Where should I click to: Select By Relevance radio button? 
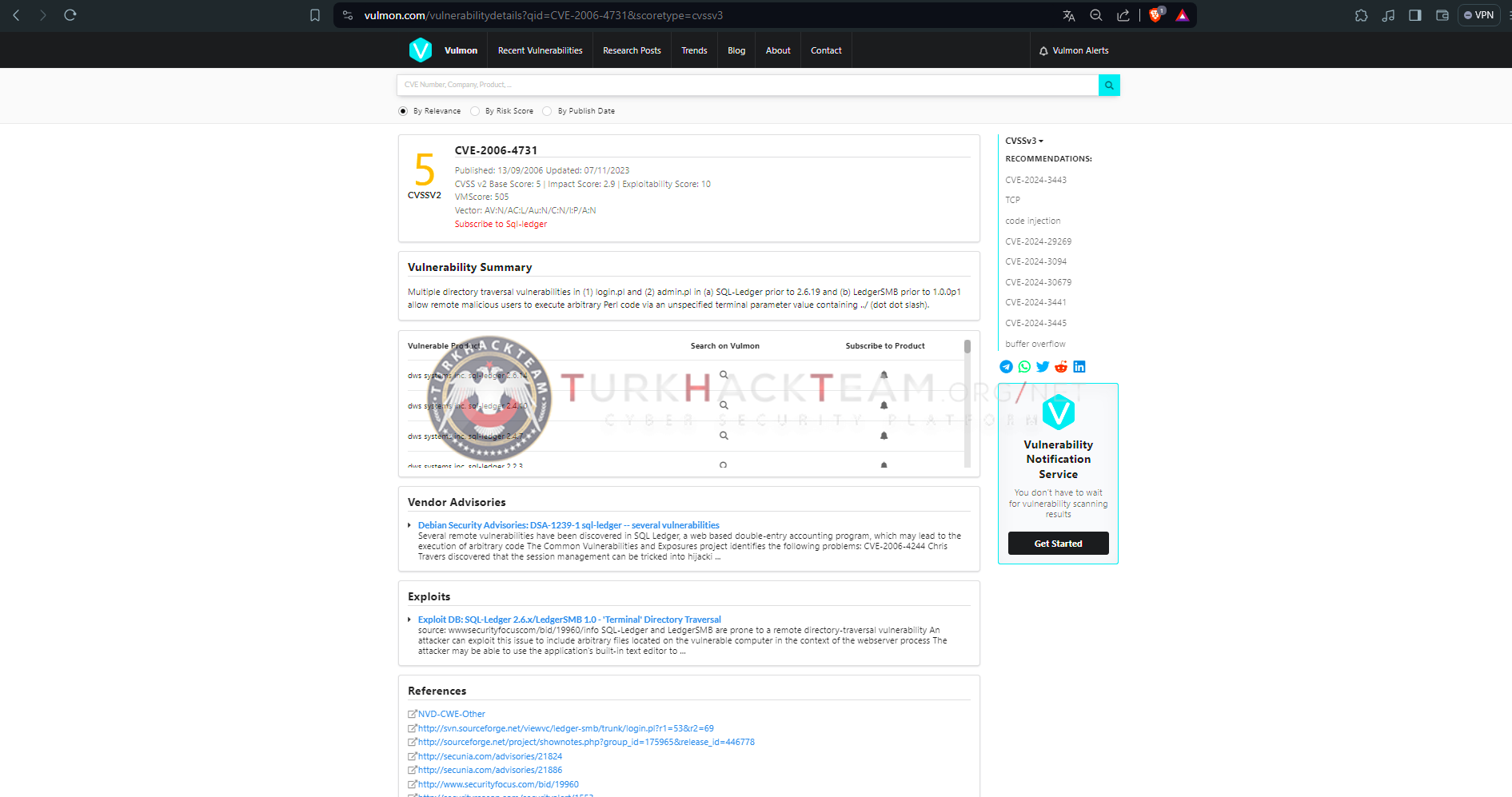pyautogui.click(x=403, y=111)
